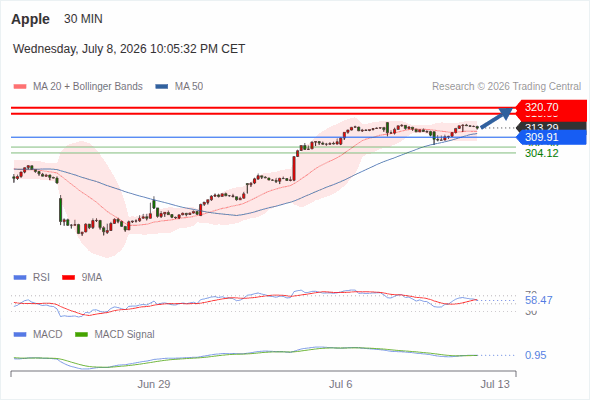
Task: Click the Jul 13 date axis label
Action: (495, 384)
